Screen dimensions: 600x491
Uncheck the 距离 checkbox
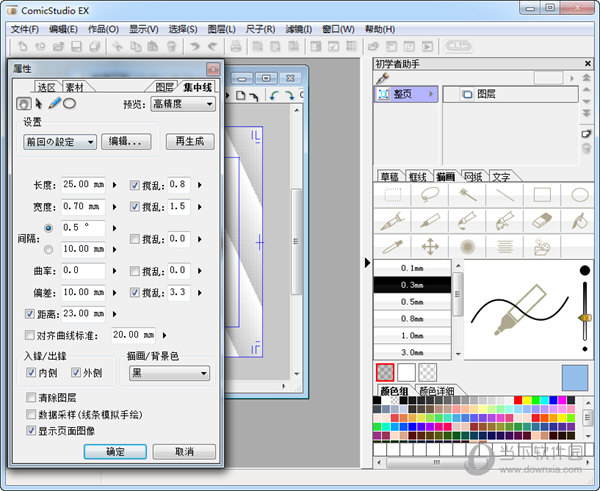click(29, 314)
